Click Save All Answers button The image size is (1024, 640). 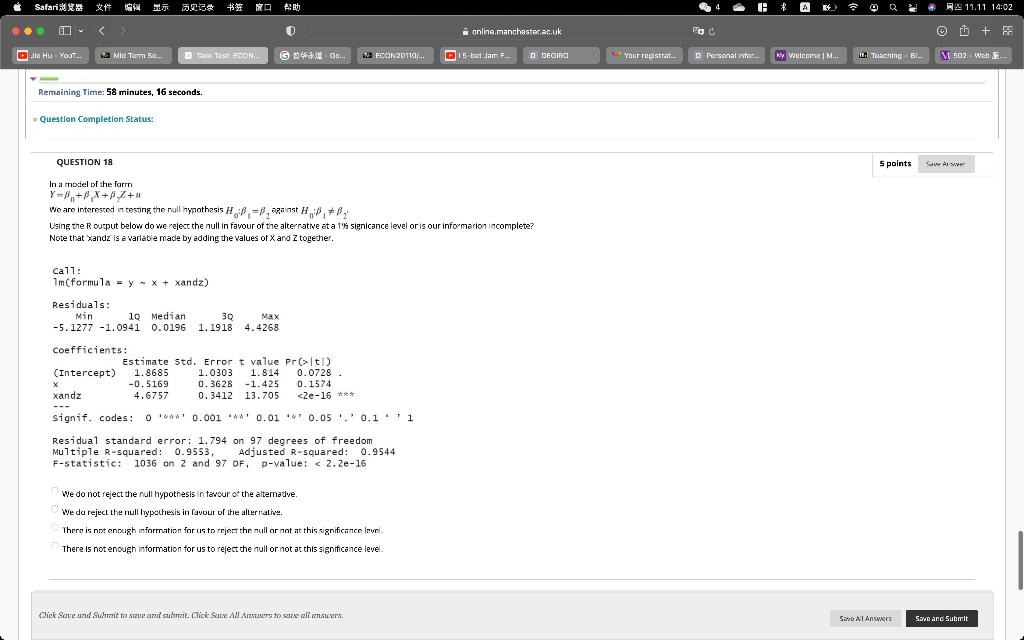click(x=865, y=618)
